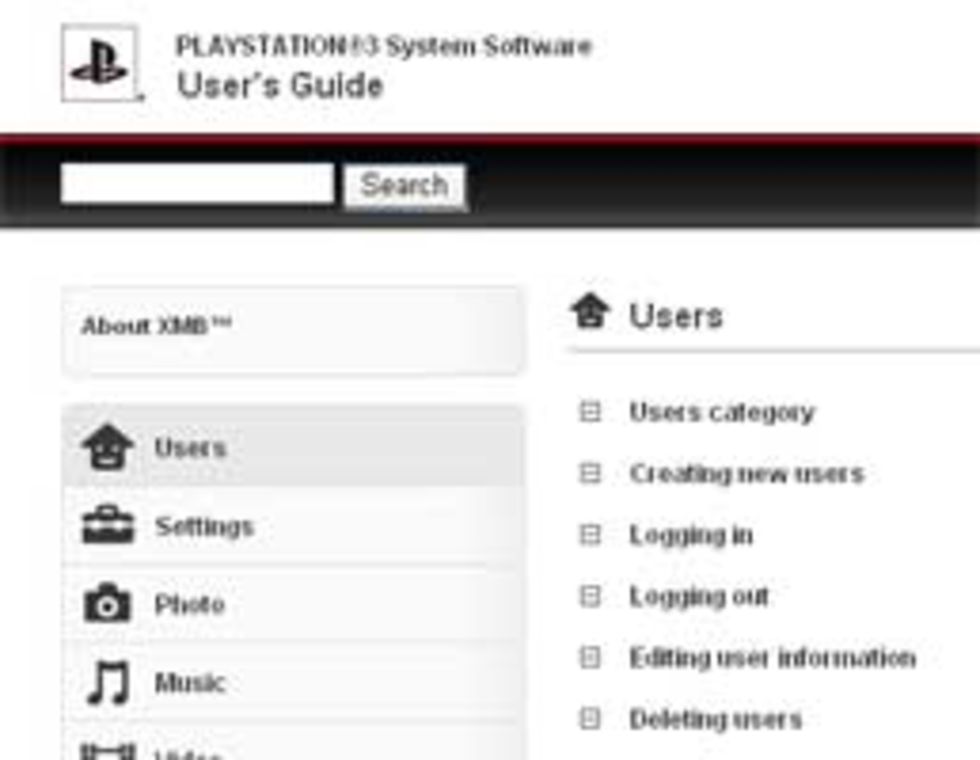Click the Logging out bullet icon
The height and width of the screenshot is (760, 980).
coord(590,597)
